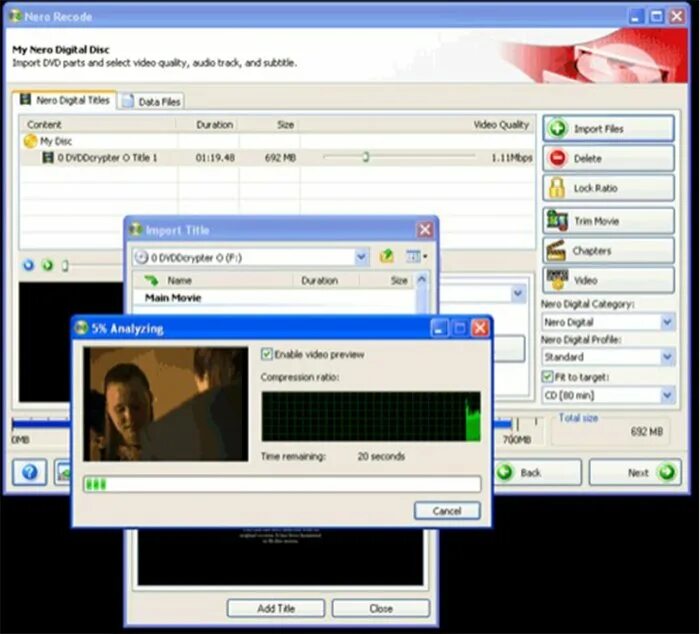
Task: Select the Main Movie entry in Import Title
Action: point(173,298)
